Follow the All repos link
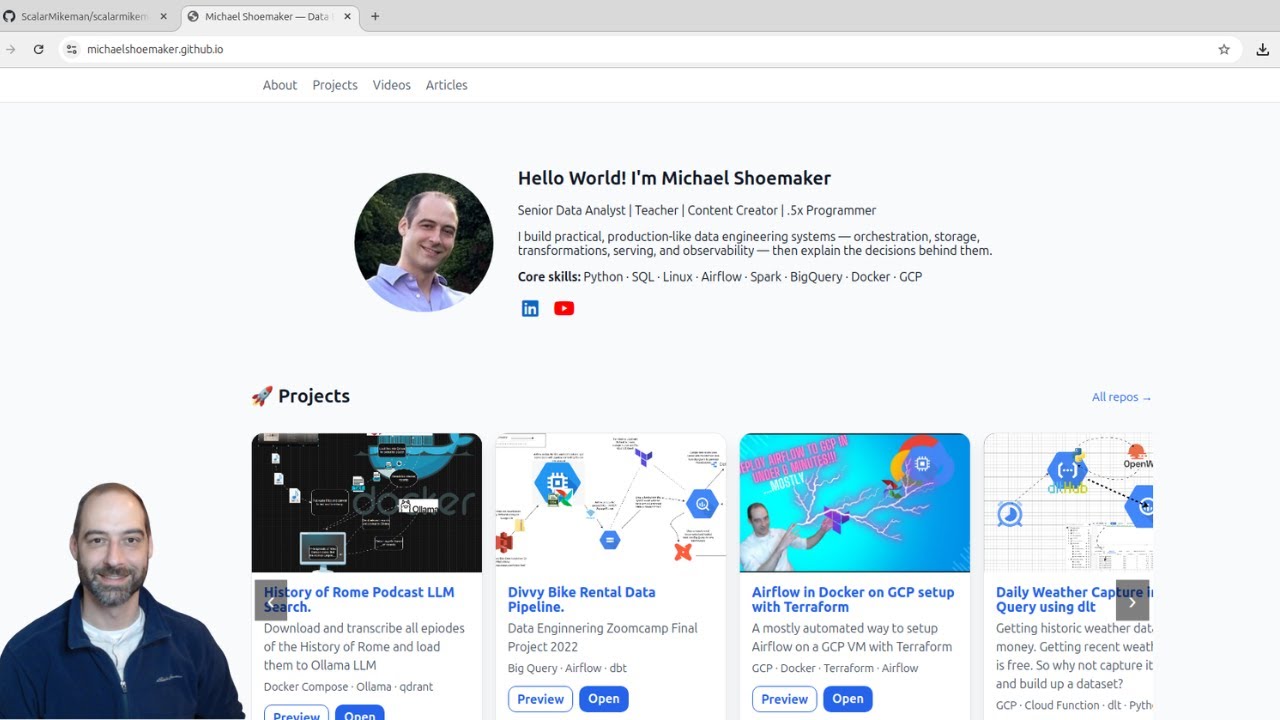Screen dimensions: 1280x720 [1122, 397]
